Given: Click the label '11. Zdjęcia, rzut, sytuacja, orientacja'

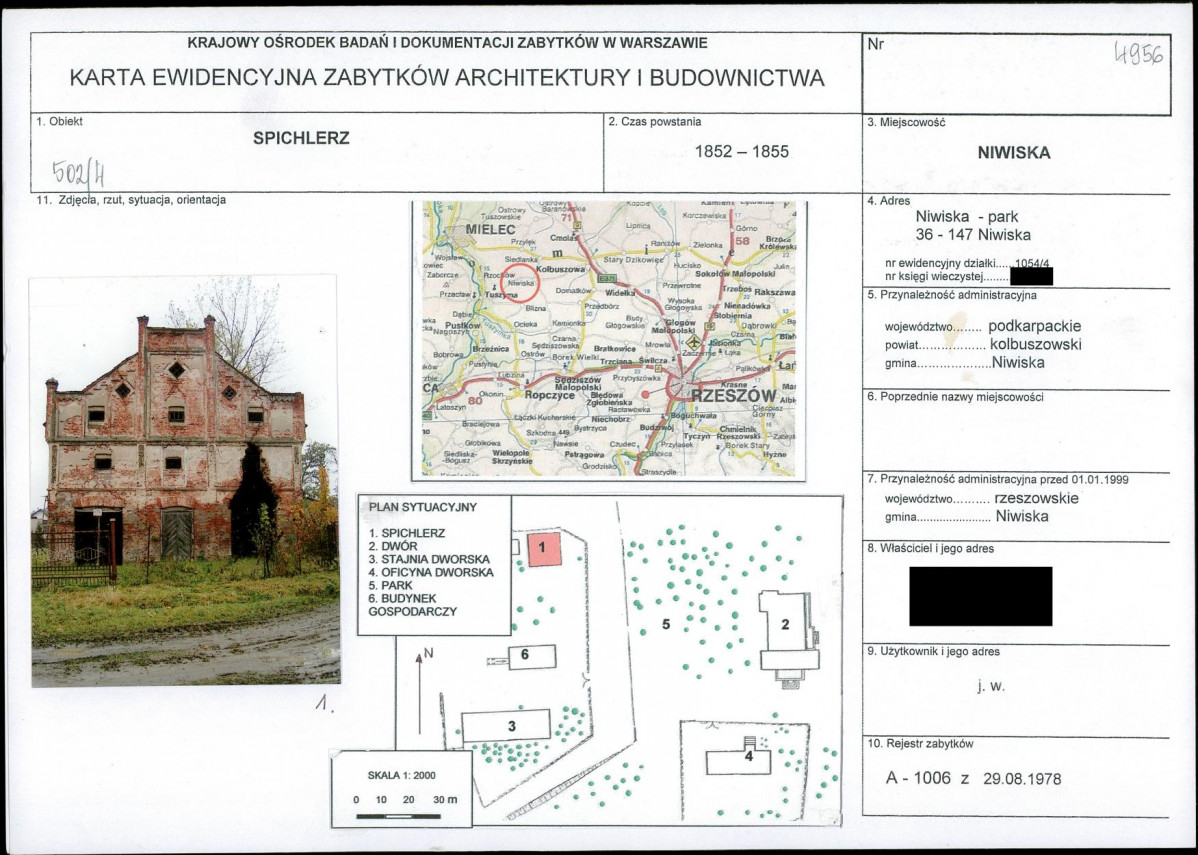Looking at the screenshot, I should (131, 200).
